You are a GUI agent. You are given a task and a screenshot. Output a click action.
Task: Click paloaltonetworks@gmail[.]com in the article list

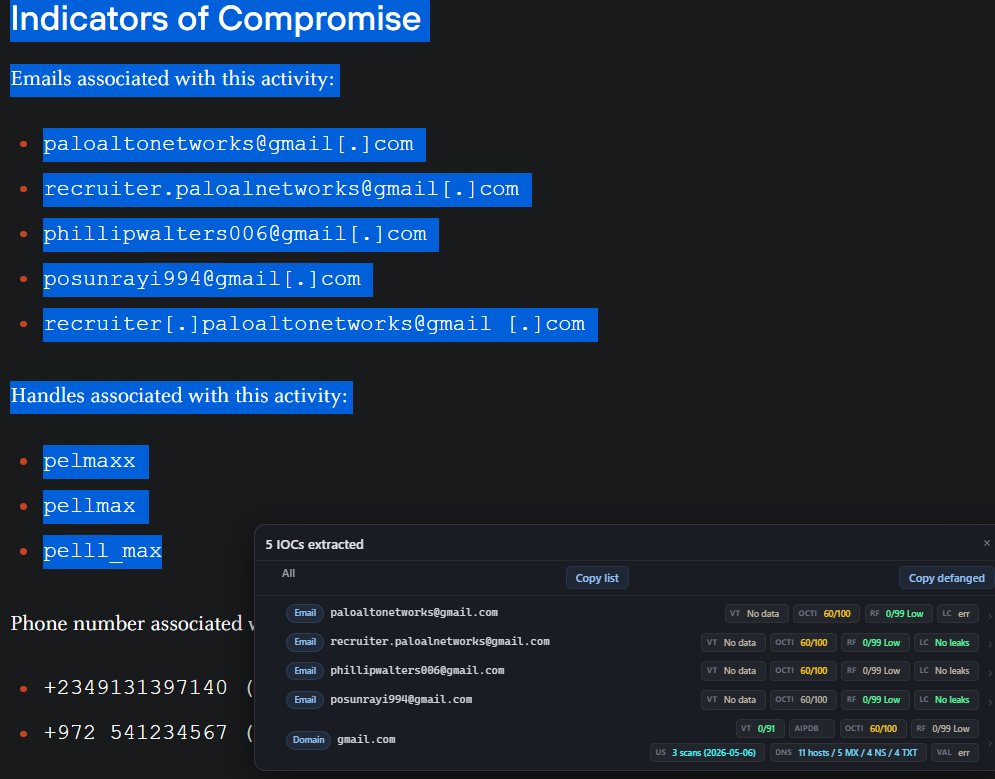[228, 144]
